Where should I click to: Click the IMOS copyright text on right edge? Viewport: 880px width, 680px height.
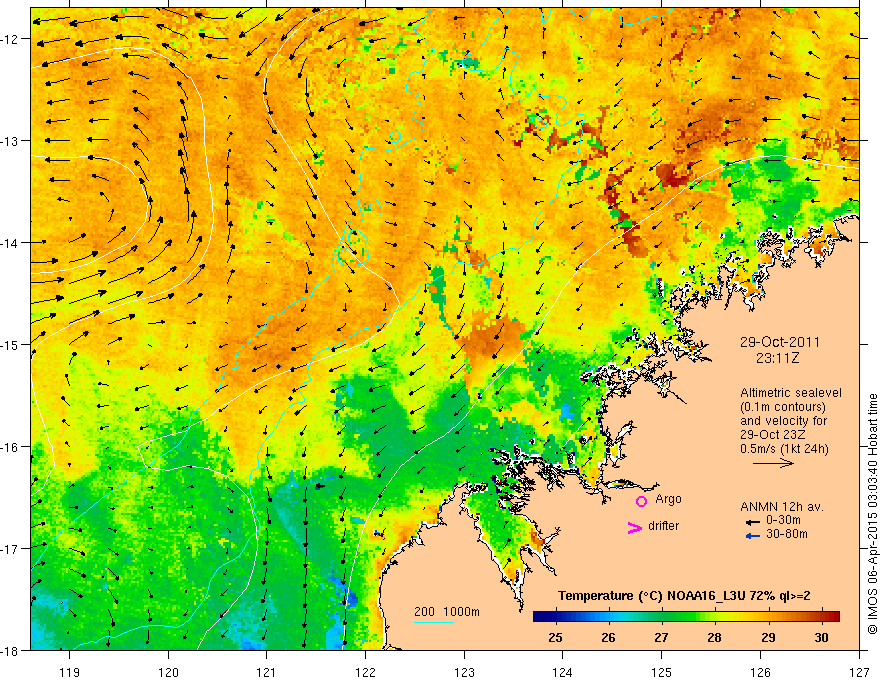coord(872,515)
